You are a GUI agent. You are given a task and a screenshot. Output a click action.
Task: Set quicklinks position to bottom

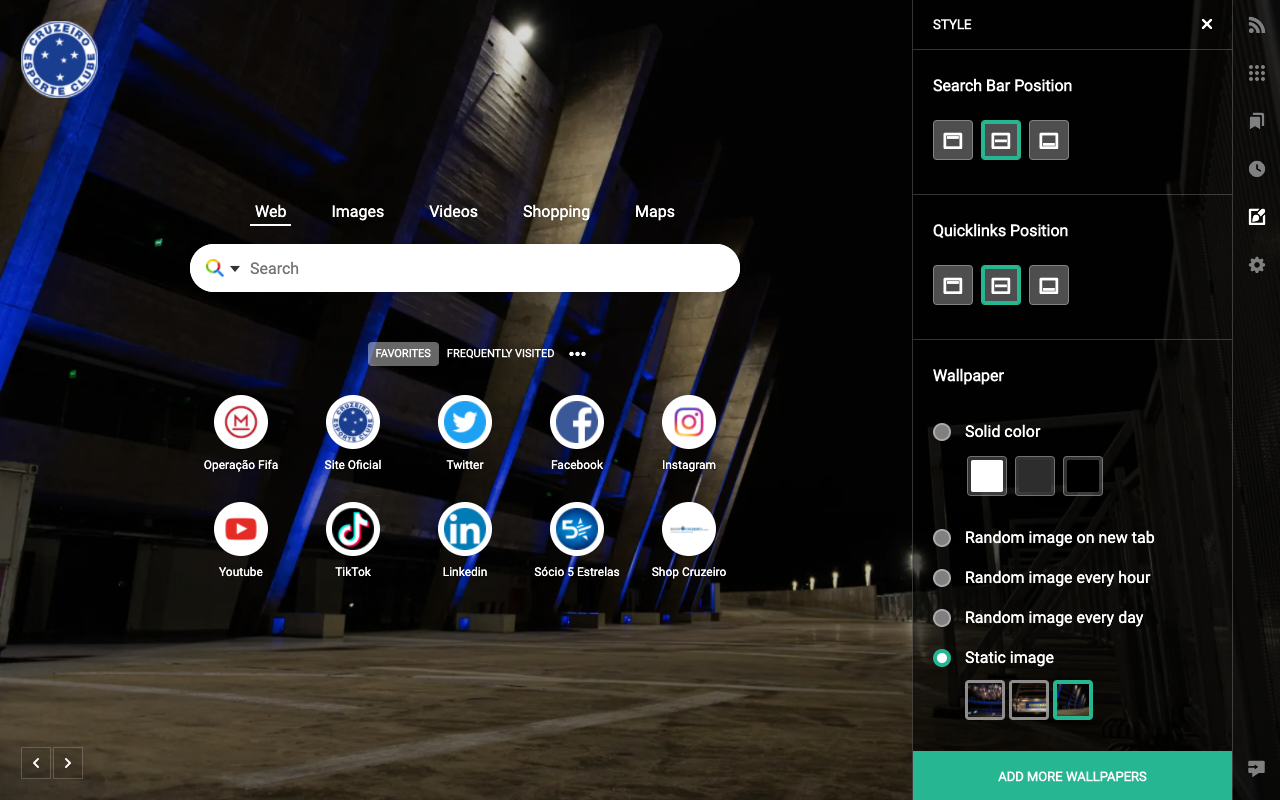coord(1049,285)
